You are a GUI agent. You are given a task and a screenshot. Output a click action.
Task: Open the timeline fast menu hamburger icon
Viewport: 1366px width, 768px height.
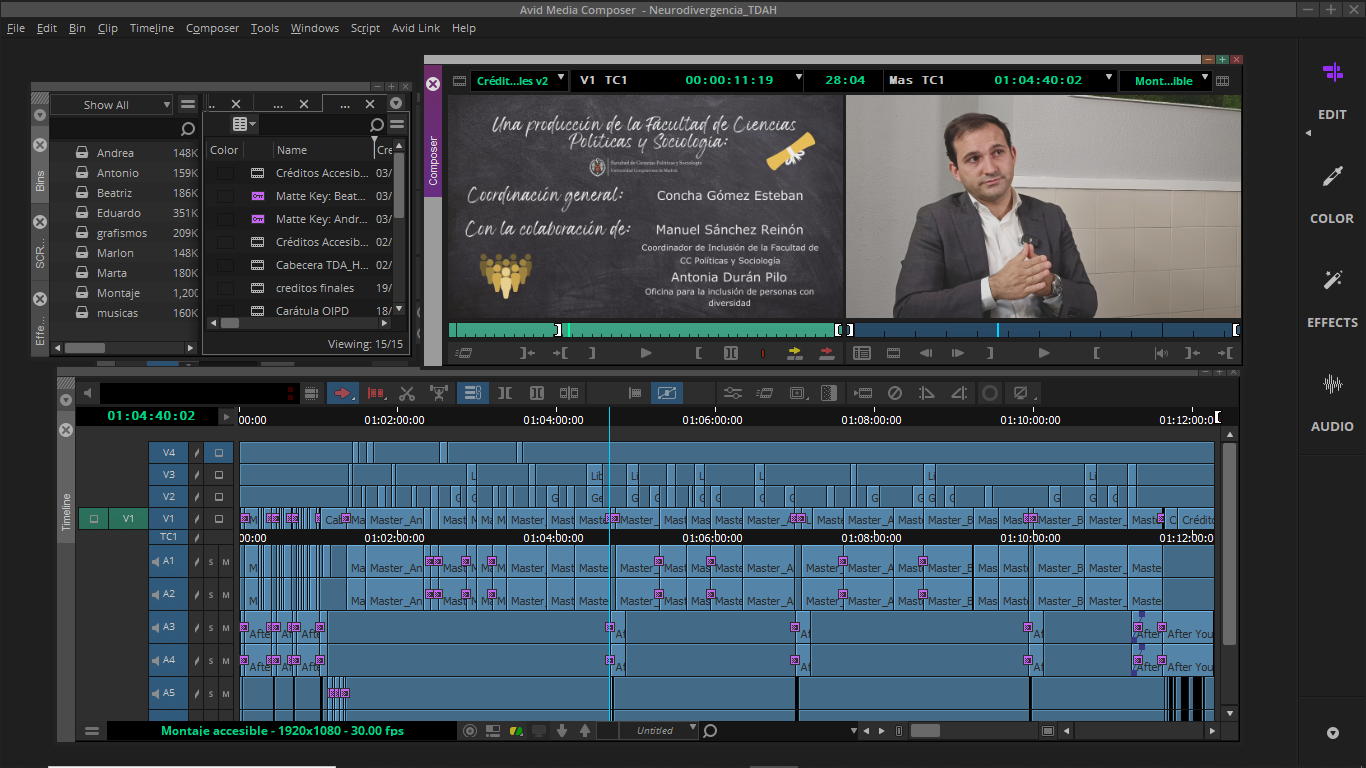(92, 731)
